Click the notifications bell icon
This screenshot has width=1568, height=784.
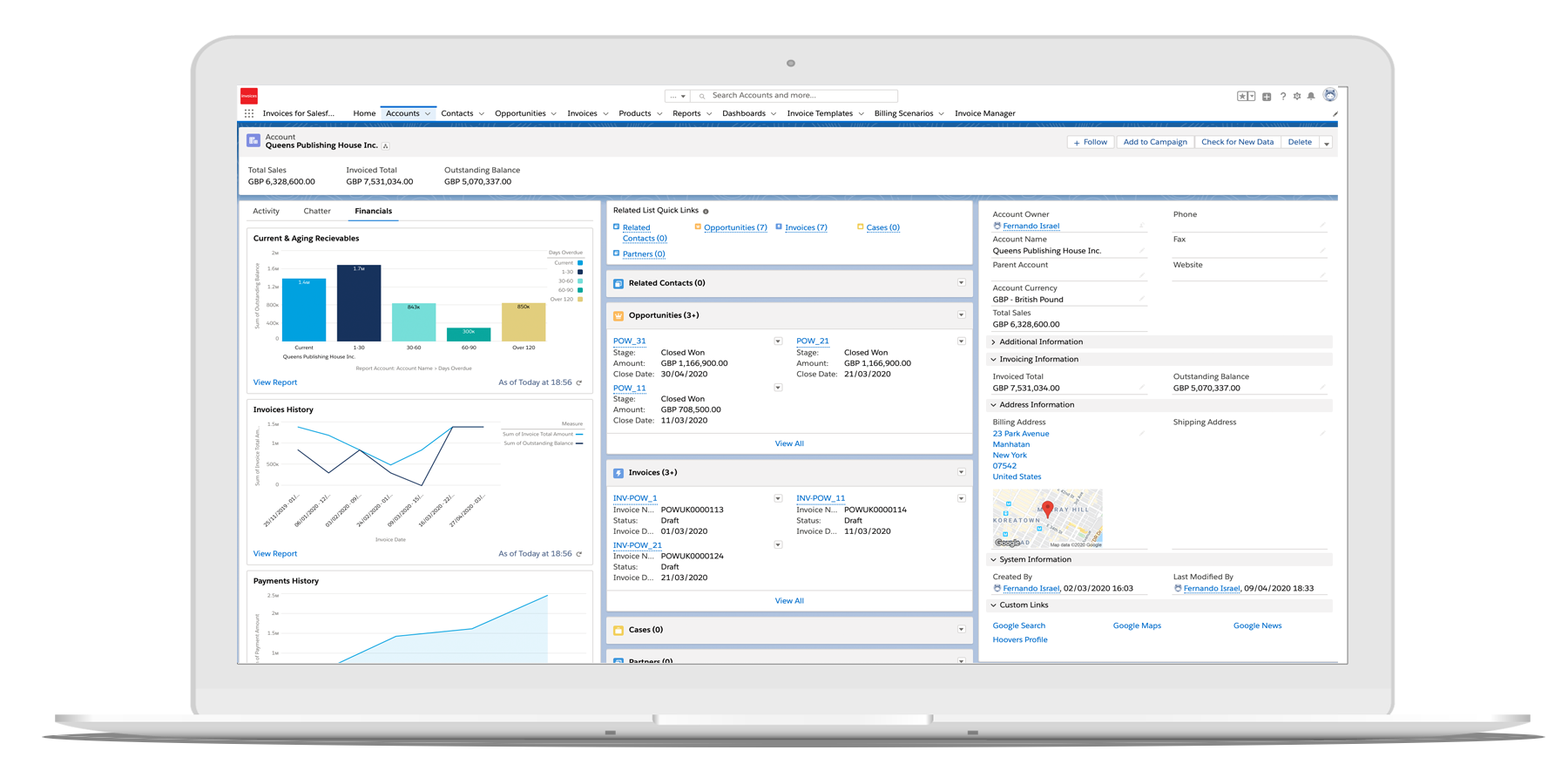(1310, 97)
